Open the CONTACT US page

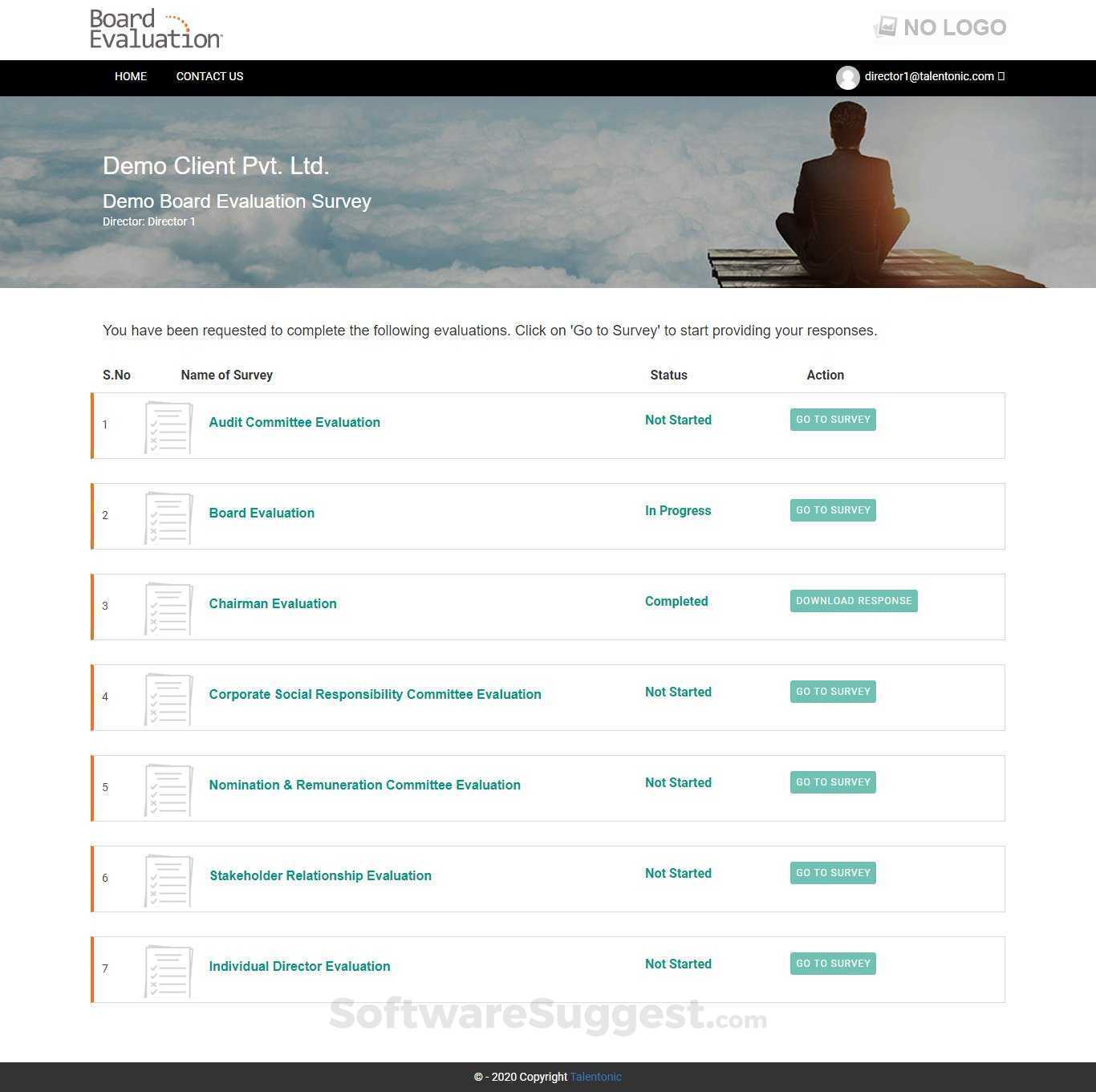click(x=209, y=76)
